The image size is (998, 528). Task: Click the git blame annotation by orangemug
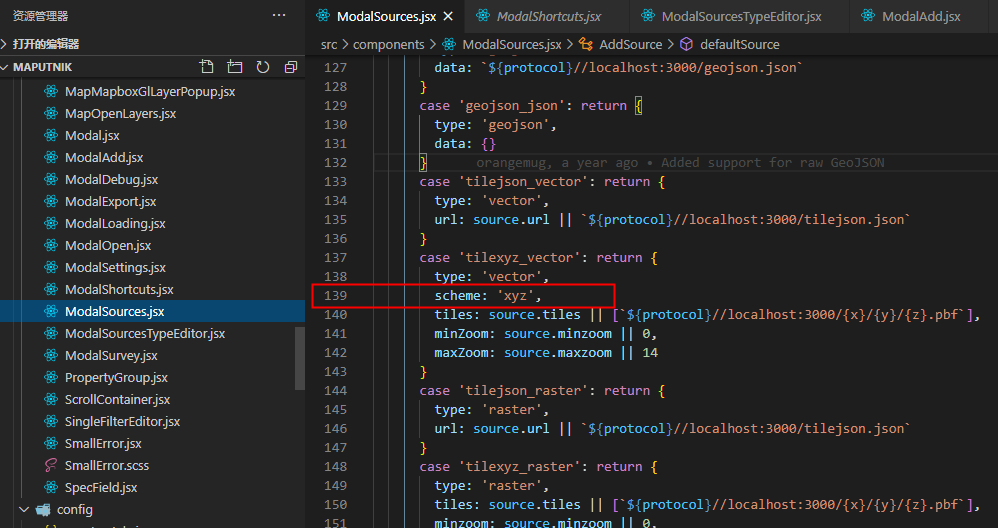click(x=680, y=163)
